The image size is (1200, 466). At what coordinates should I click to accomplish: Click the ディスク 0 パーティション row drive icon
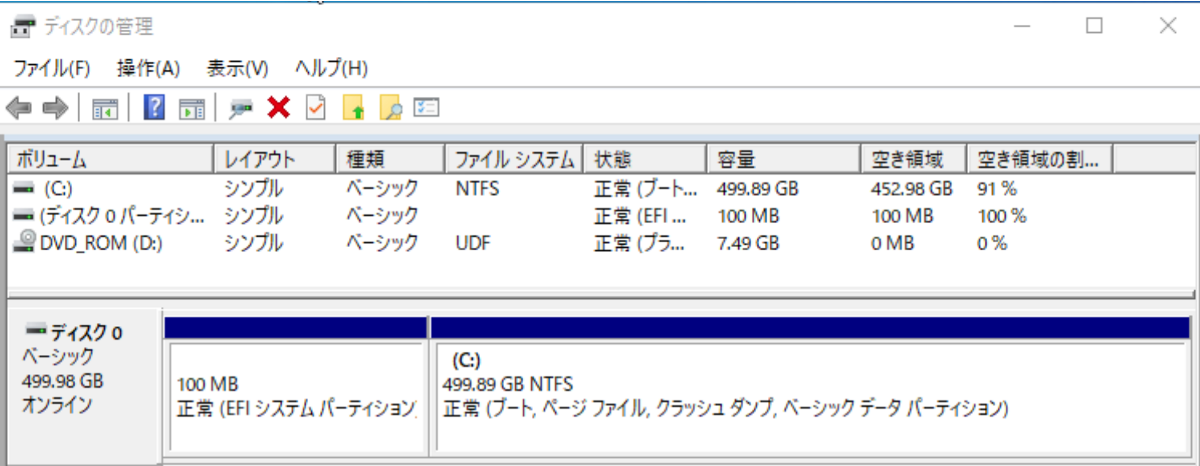pos(24,215)
